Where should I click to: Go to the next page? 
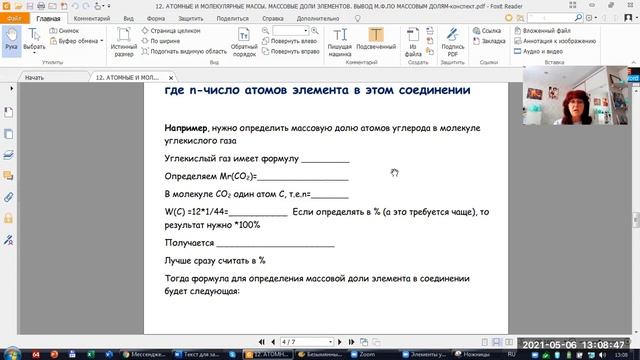point(340,342)
